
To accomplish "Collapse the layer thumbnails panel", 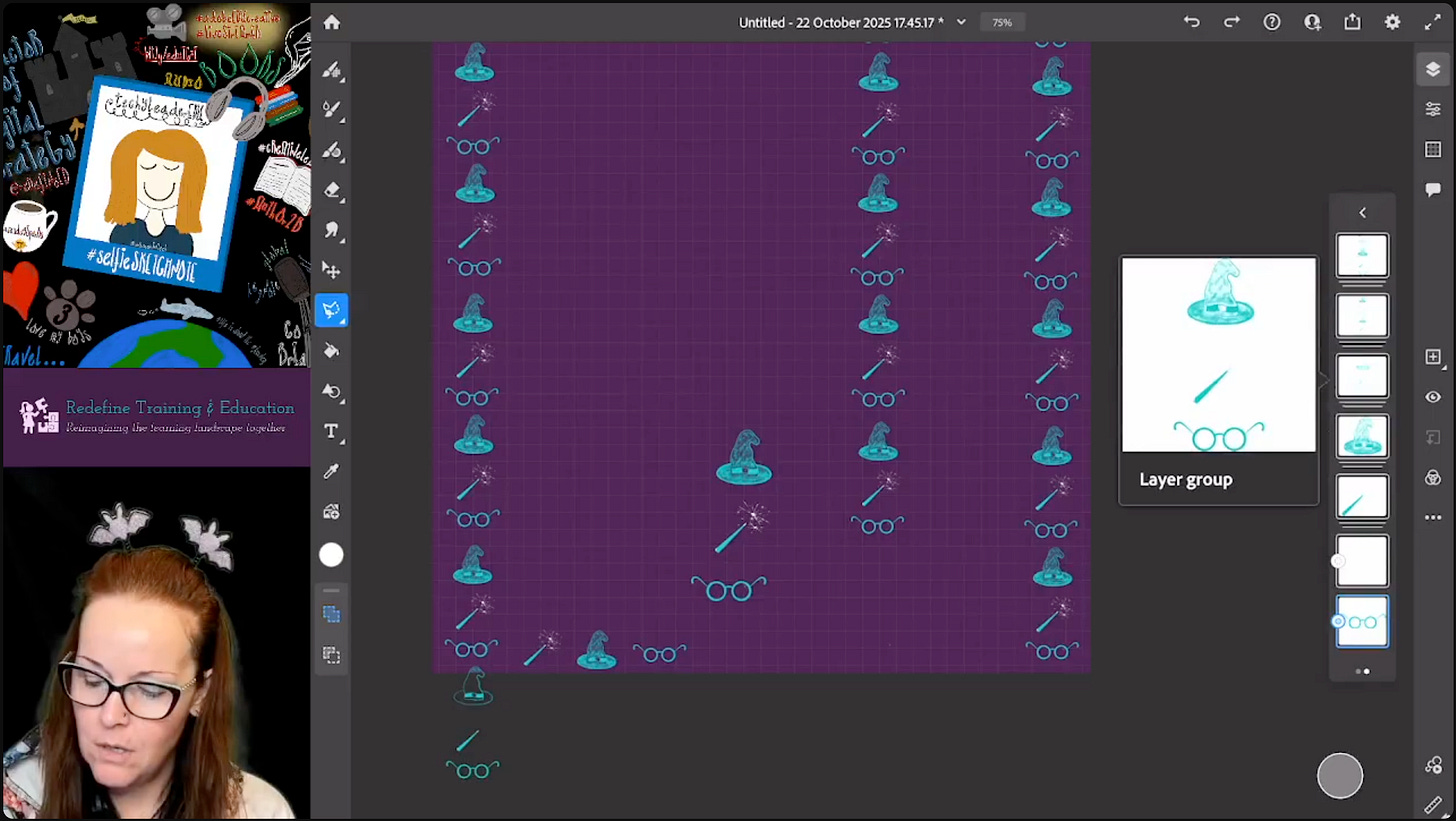I will [x=1362, y=212].
